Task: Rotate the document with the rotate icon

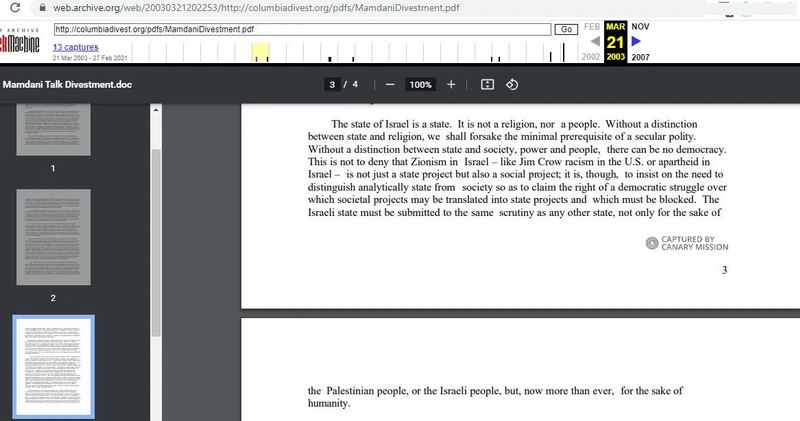Action: tap(512, 85)
